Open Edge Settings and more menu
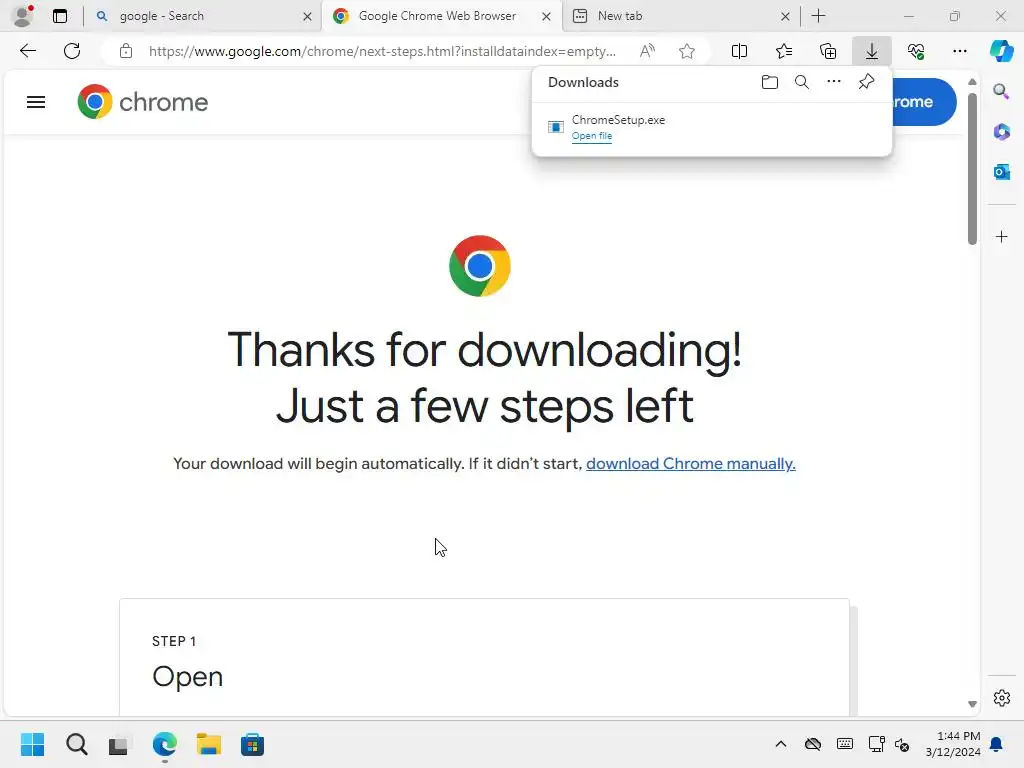The height and width of the screenshot is (768, 1024). (959, 51)
